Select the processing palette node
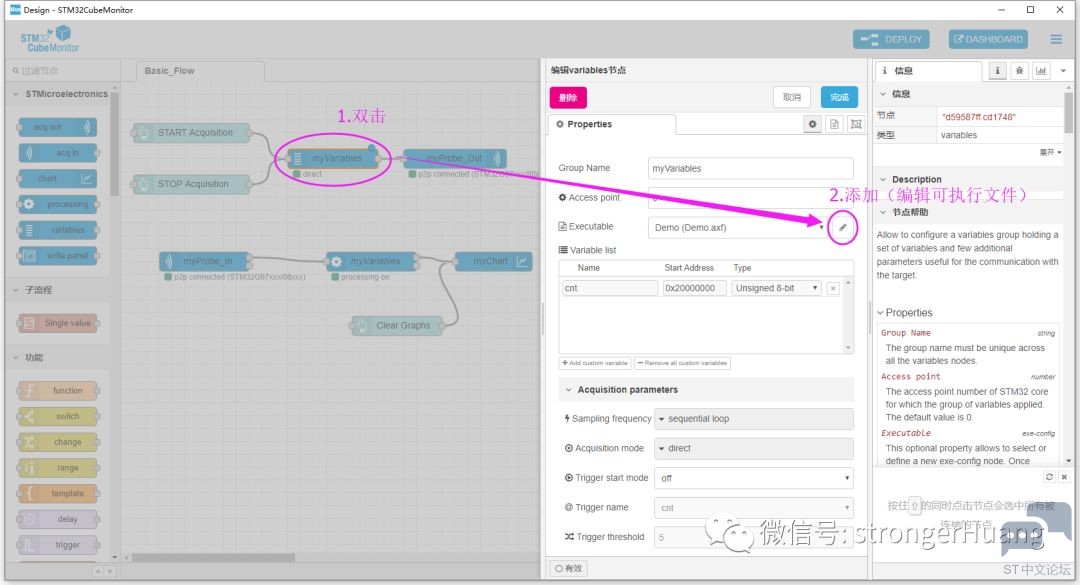The image size is (1080, 585). tap(58, 204)
